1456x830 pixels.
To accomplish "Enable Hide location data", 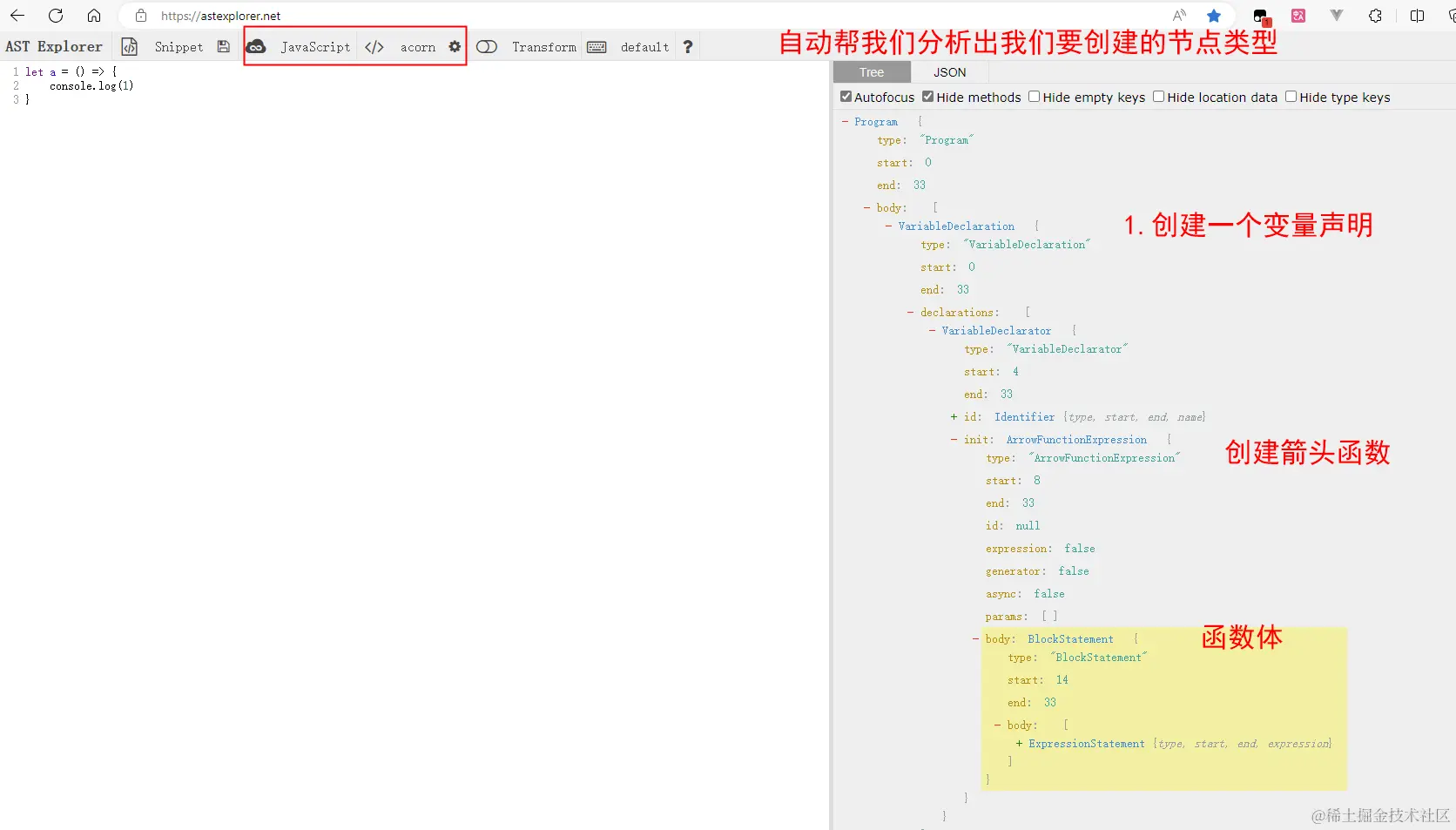I will (x=1158, y=97).
